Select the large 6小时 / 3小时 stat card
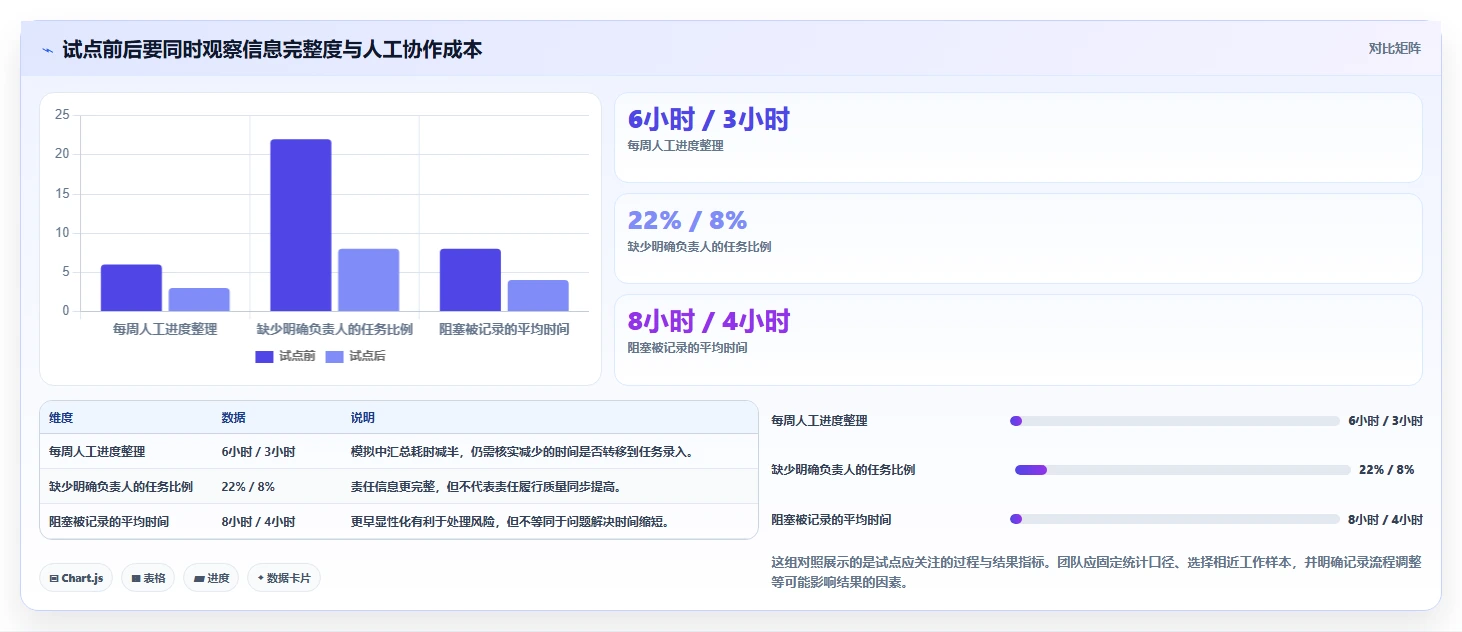This screenshot has width=1462, height=632. pyautogui.click(x=1018, y=138)
